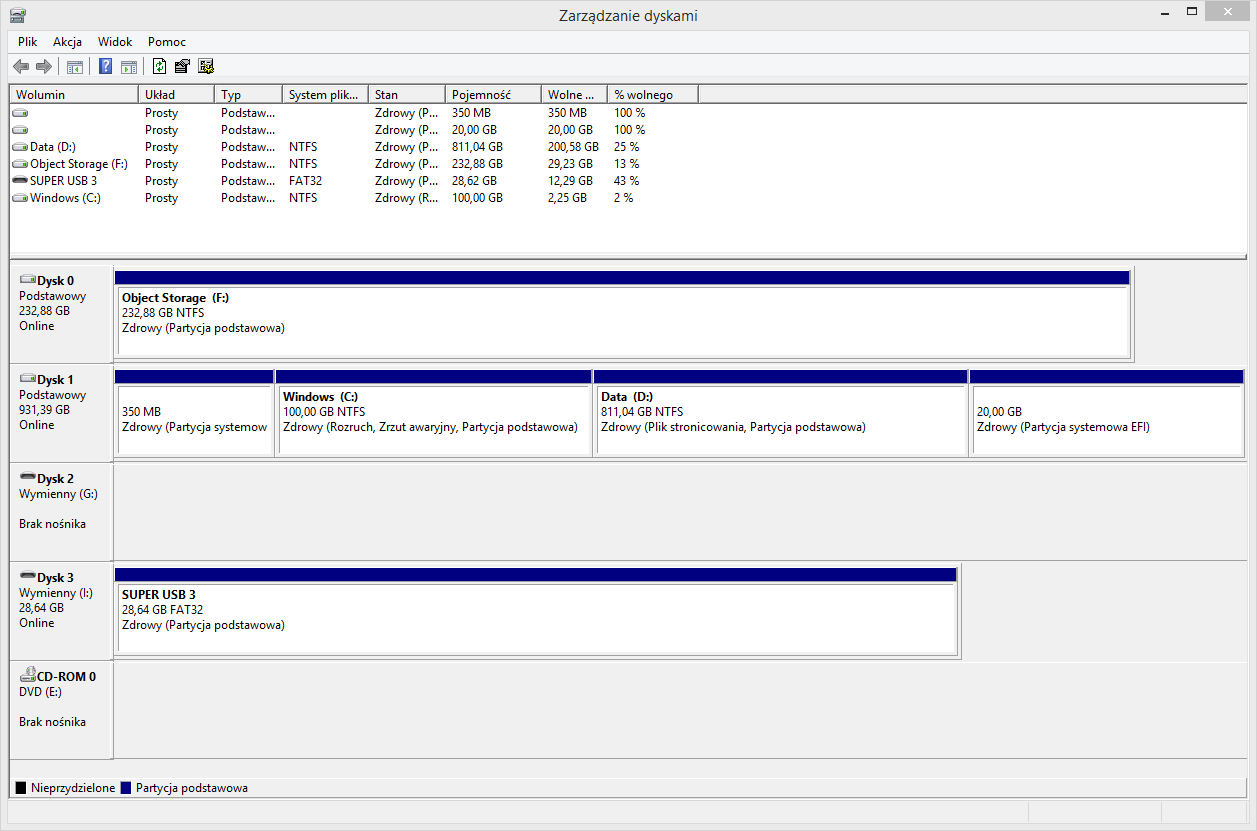1257x831 pixels.
Task: Open the Widok menu
Action: 115,42
